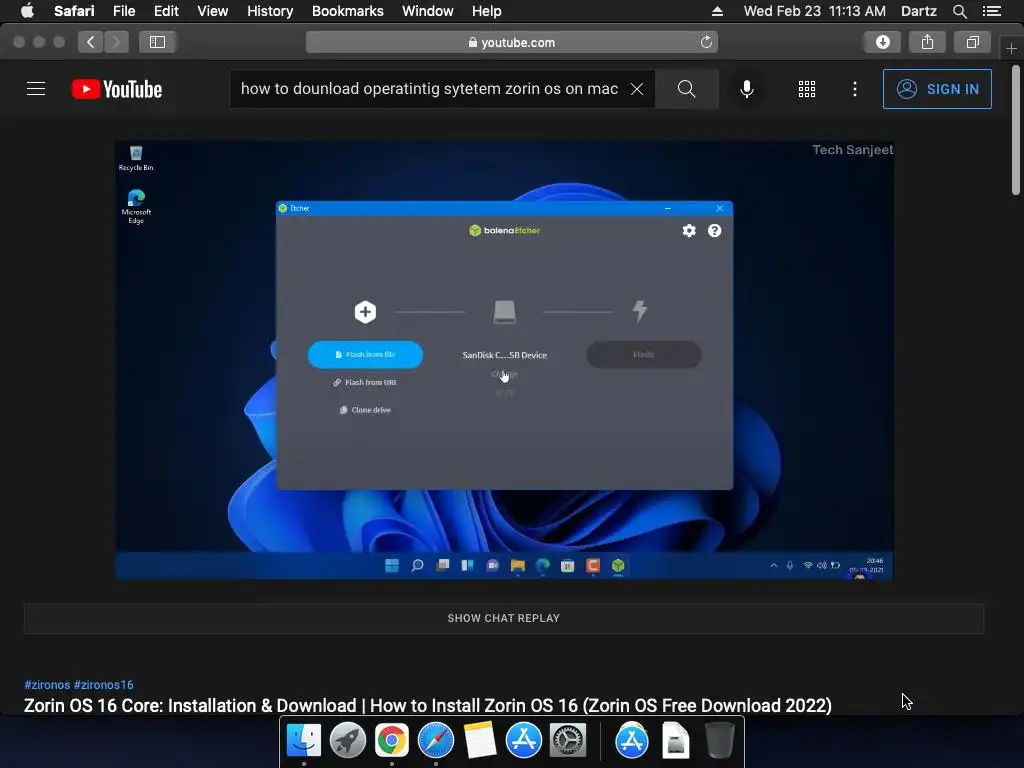Open Control Center list icon in menu bar

[992, 11]
